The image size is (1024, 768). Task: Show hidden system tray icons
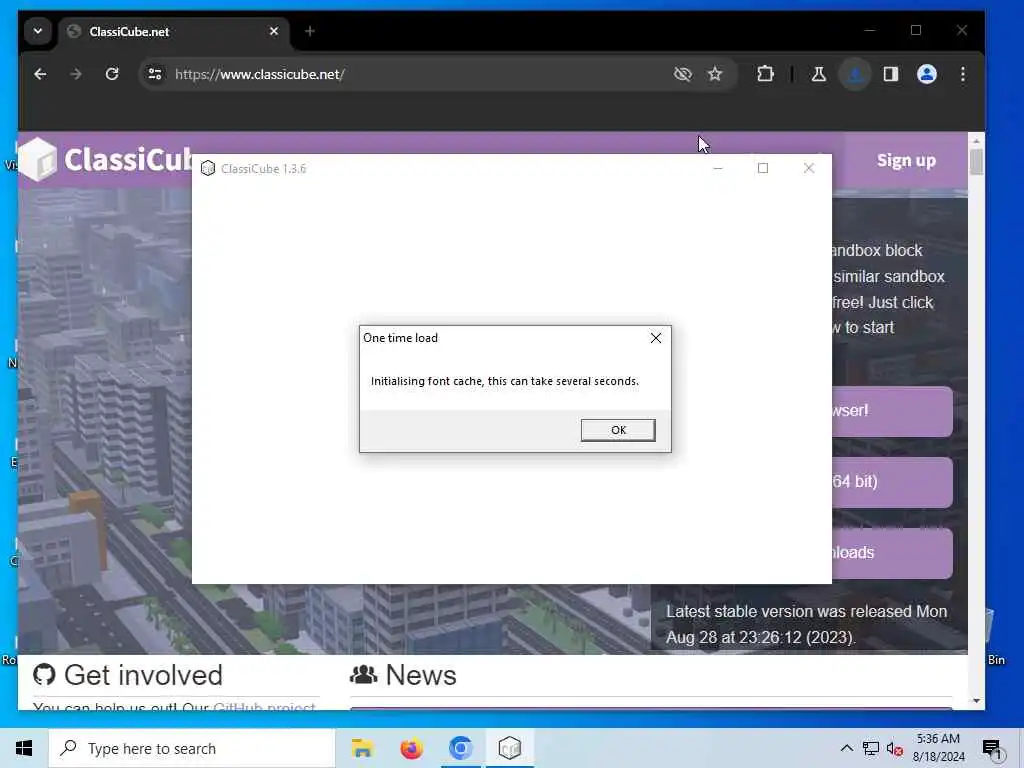(846, 748)
